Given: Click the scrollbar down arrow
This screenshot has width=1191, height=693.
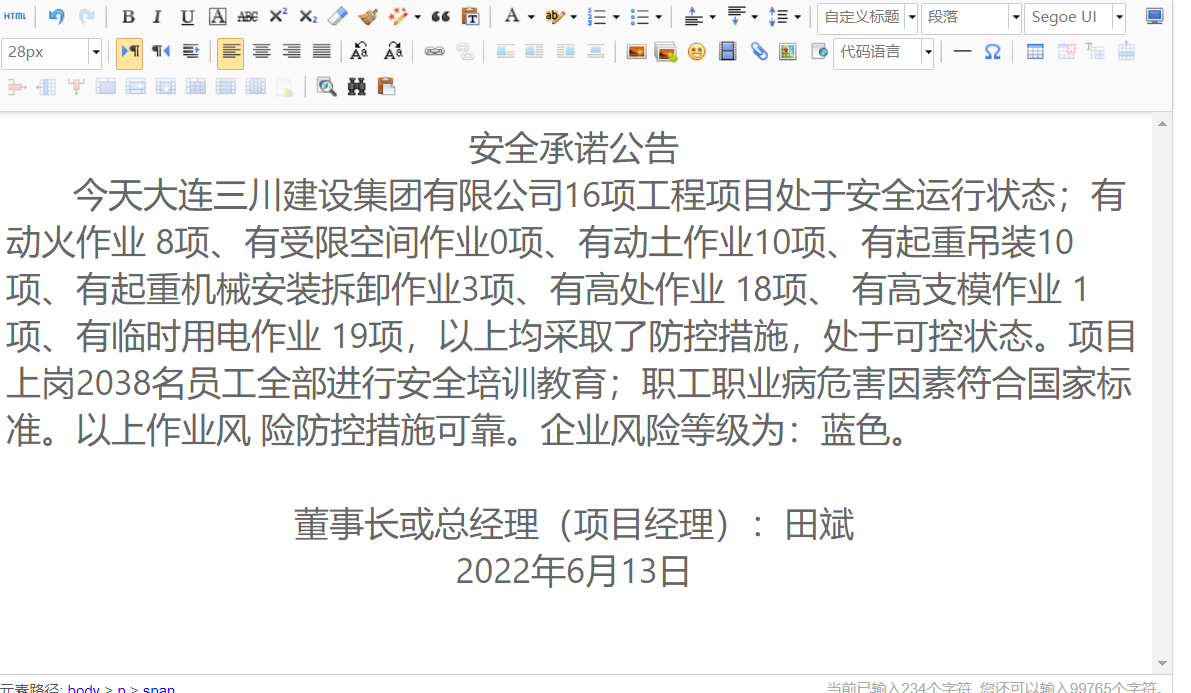Looking at the screenshot, I should coord(1162,663).
